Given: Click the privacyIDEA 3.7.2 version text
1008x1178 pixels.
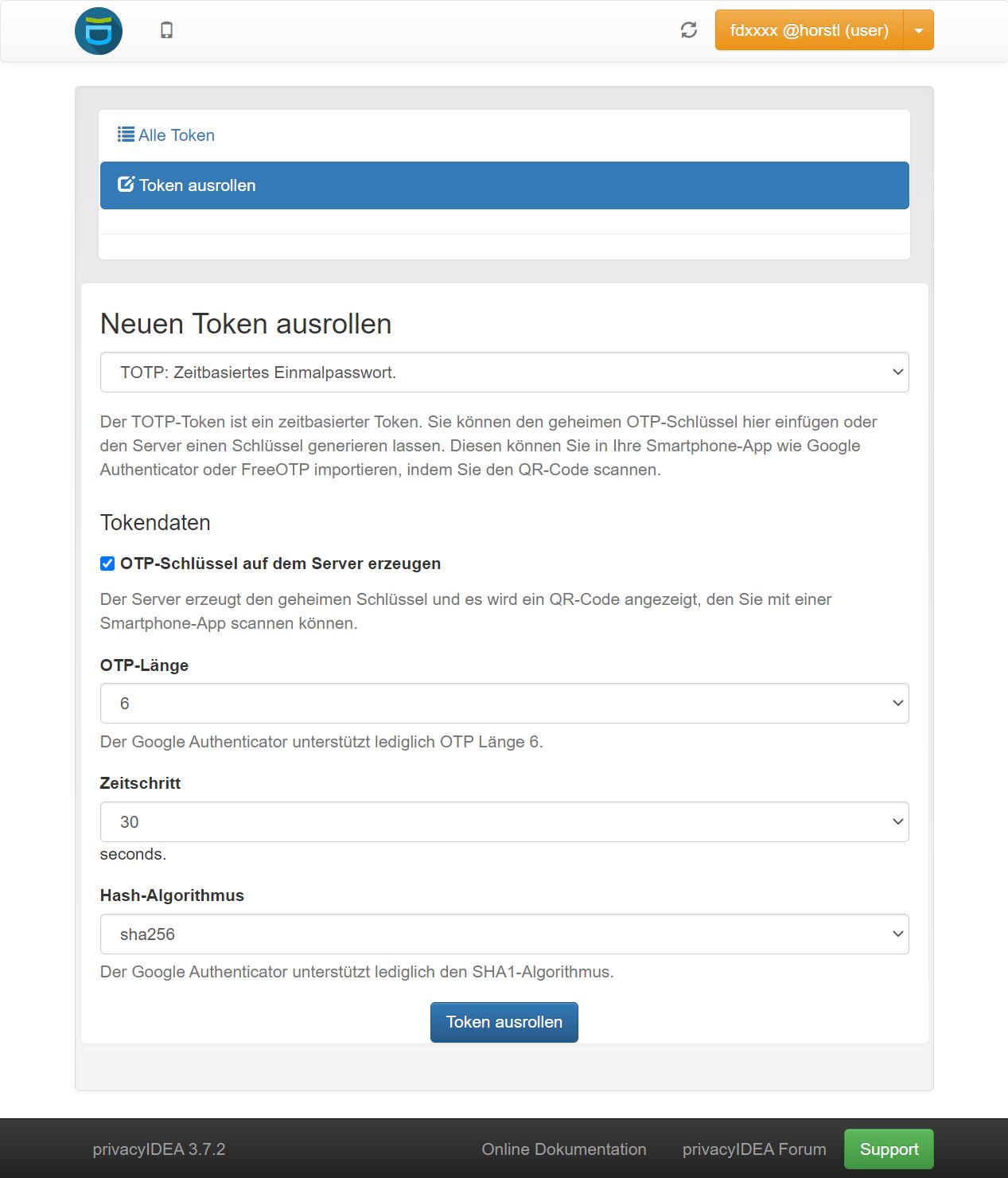Looking at the screenshot, I should (x=158, y=1149).
